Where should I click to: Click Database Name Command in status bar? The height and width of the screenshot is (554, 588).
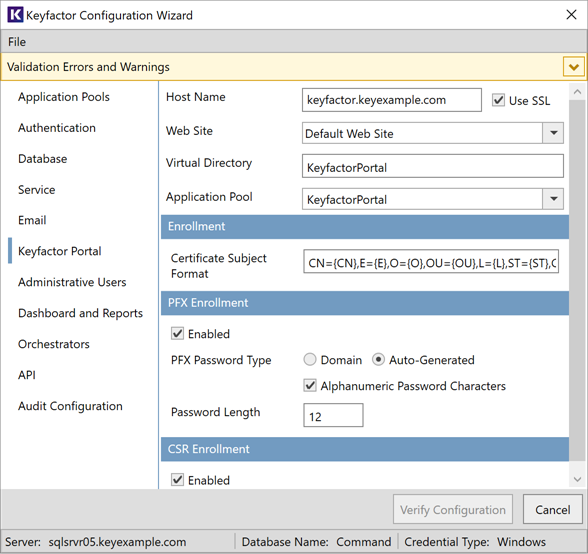316,542
